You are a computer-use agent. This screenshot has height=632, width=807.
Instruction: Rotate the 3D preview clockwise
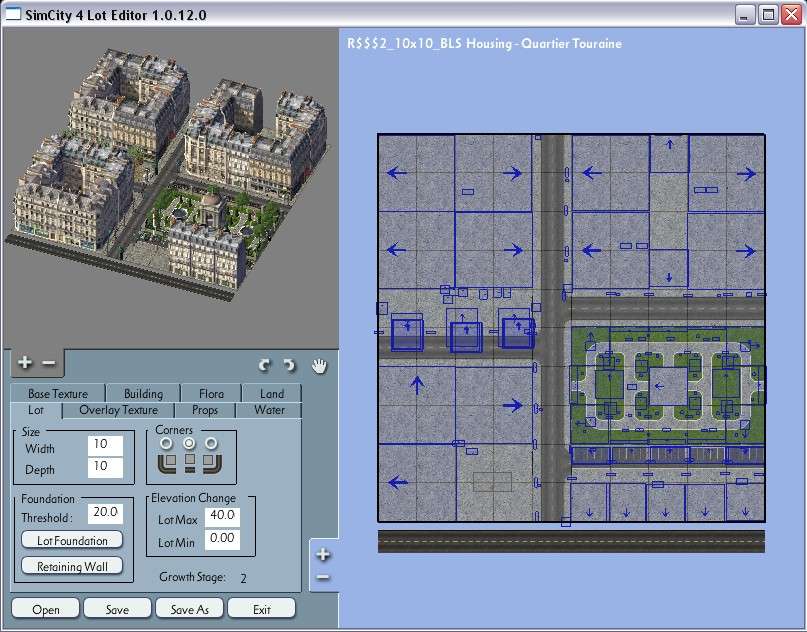tap(265, 365)
